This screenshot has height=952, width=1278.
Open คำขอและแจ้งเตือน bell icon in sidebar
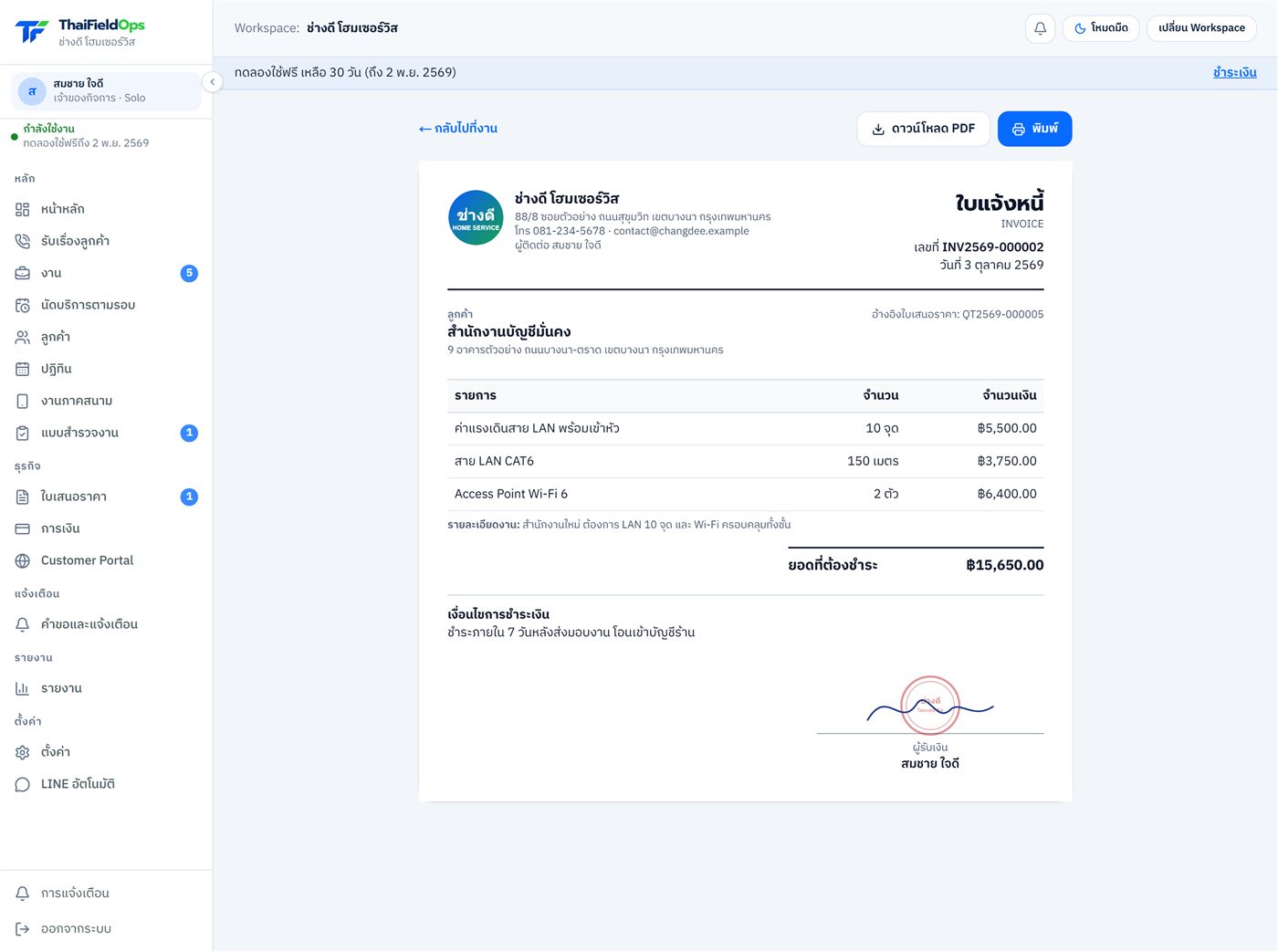[x=23, y=624]
